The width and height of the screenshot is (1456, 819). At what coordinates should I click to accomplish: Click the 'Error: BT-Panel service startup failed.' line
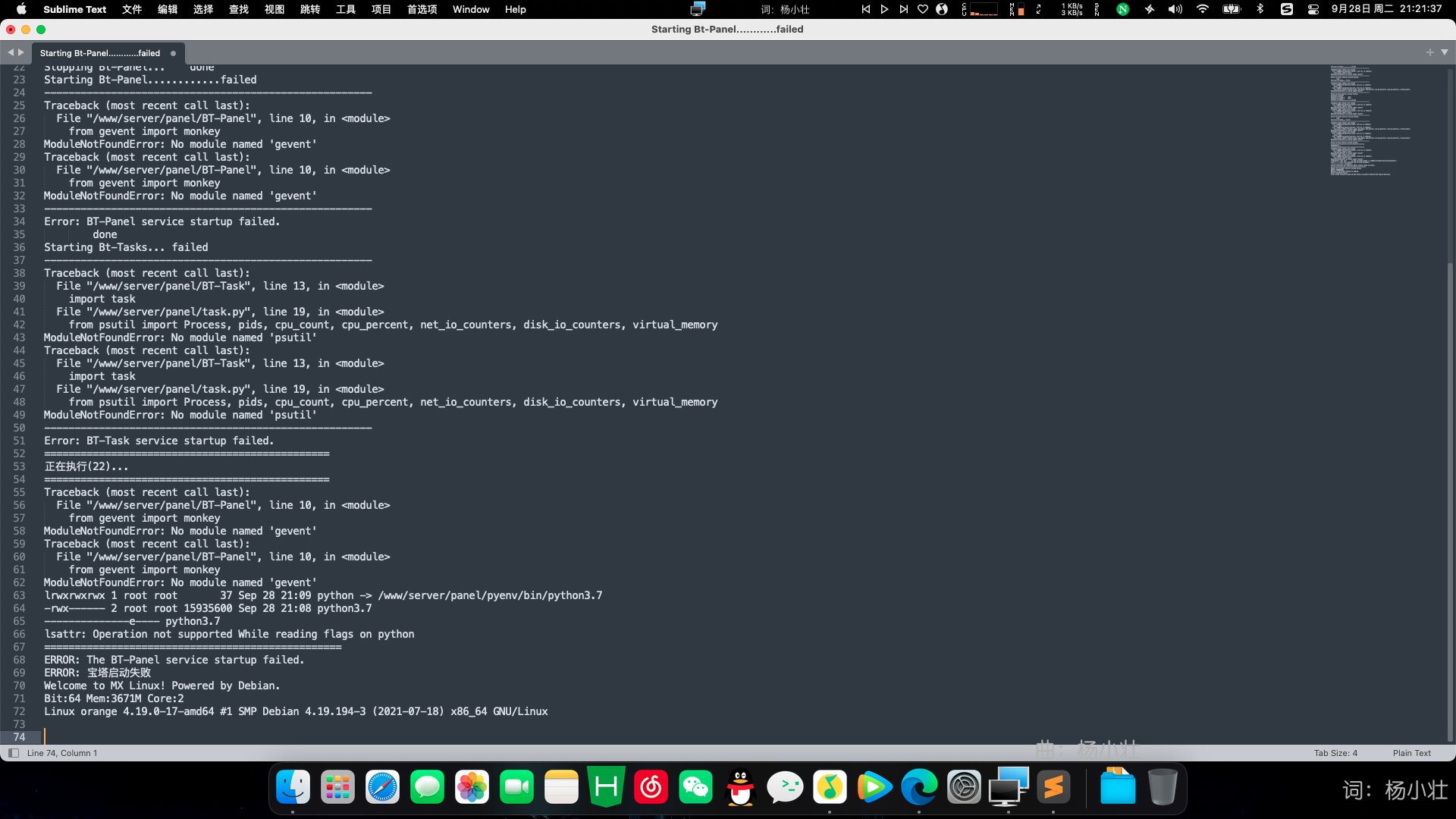[x=162, y=221]
